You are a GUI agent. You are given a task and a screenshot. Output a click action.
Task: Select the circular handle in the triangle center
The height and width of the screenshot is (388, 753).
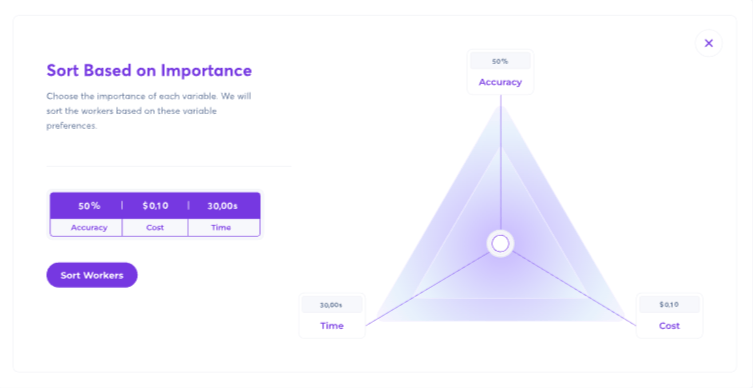point(500,244)
